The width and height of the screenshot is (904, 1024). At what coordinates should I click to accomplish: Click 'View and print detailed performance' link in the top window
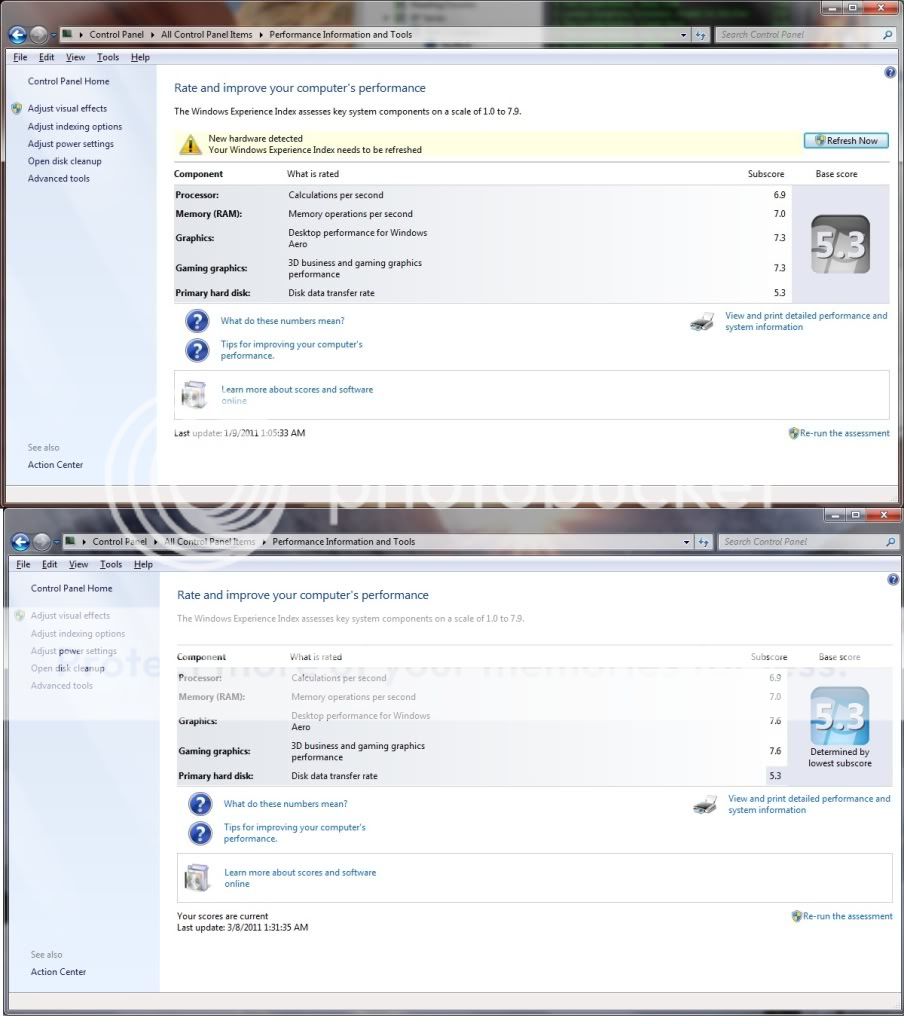coord(806,321)
